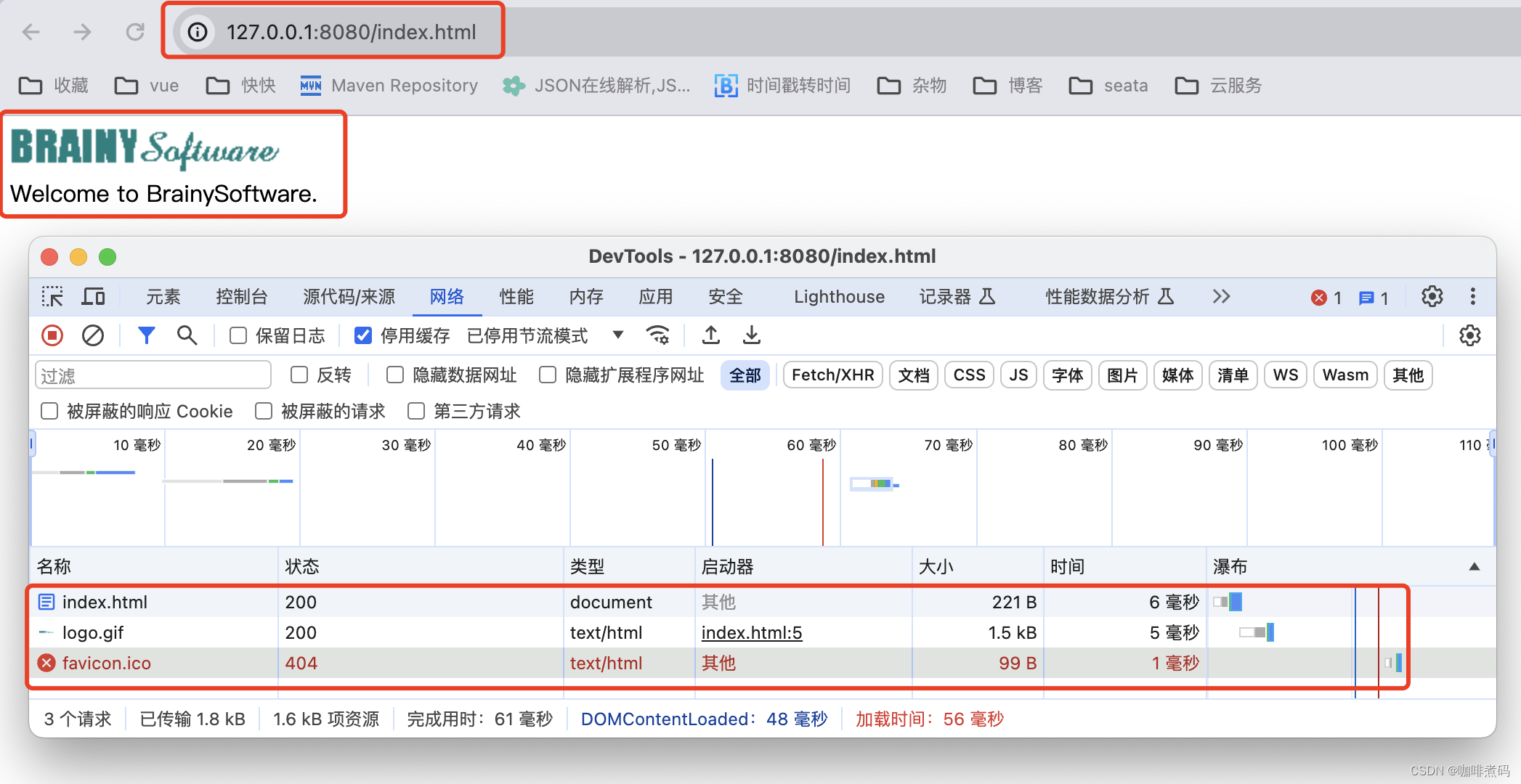Viewport: 1521px width, 784px height.
Task: Click the record/stop network capture icon
Action: 55,335
